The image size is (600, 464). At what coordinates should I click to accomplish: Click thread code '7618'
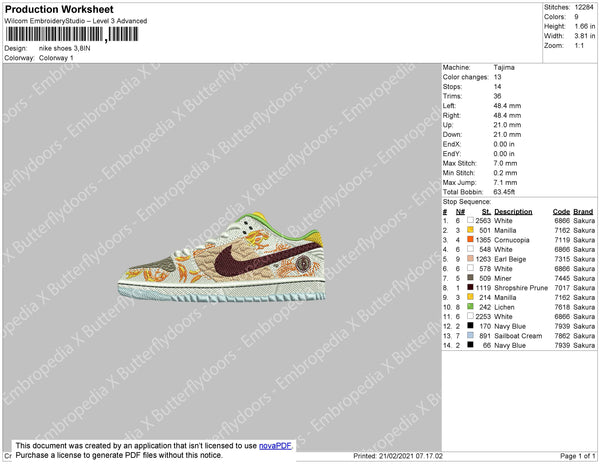(x=562, y=307)
